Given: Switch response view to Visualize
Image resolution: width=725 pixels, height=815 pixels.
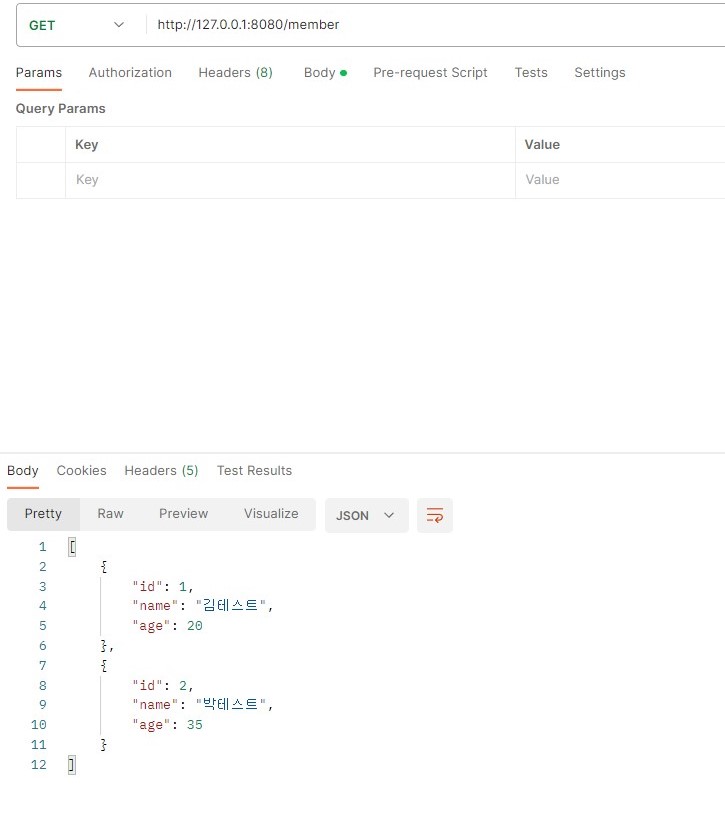Looking at the screenshot, I should pyautogui.click(x=271, y=514).
